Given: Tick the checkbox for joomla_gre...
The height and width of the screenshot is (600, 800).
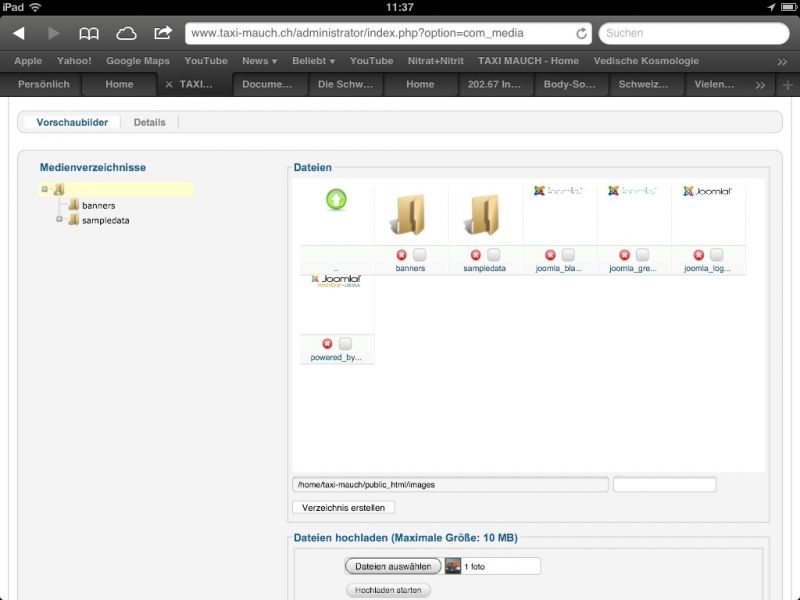Looking at the screenshot, I should [642, 254].
